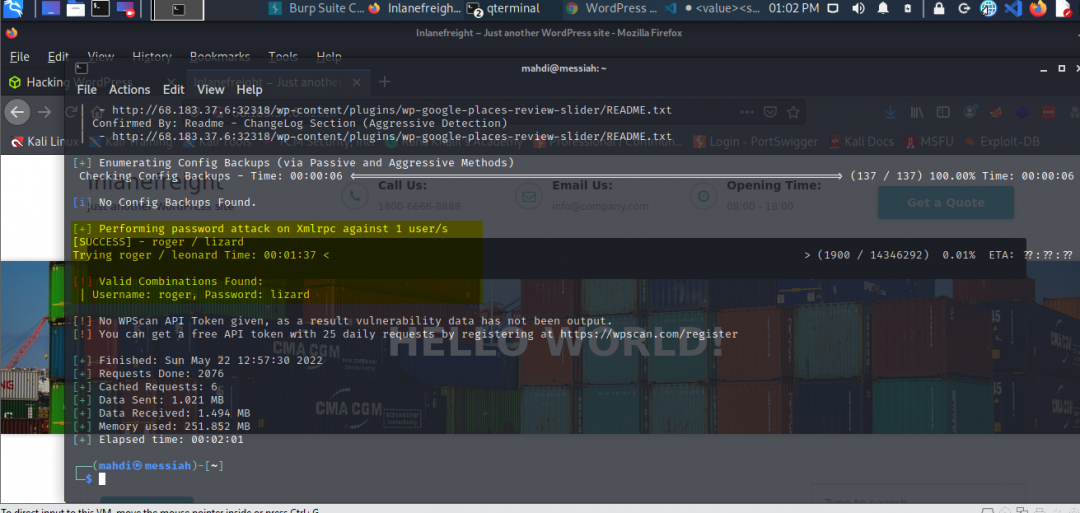The height and width of the screenshot is (513, 1080).
Task: Click the Firefox tray icon
Action: [x=1037, y=9]
